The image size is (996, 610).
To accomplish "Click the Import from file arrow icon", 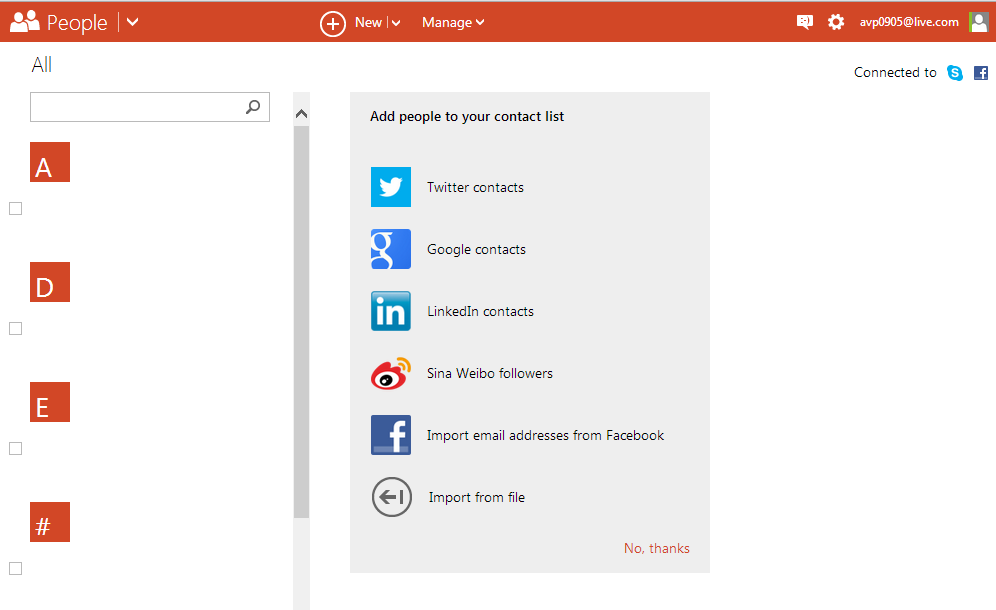I will point(391,497).
